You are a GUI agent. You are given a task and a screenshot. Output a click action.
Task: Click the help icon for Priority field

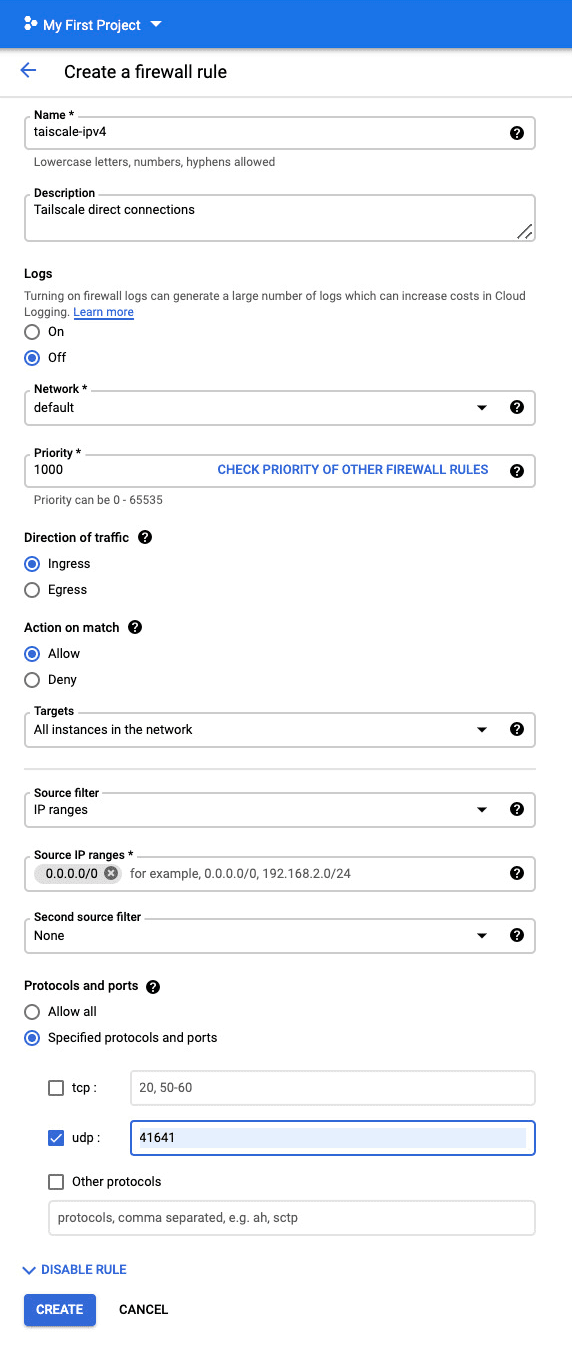517,471
